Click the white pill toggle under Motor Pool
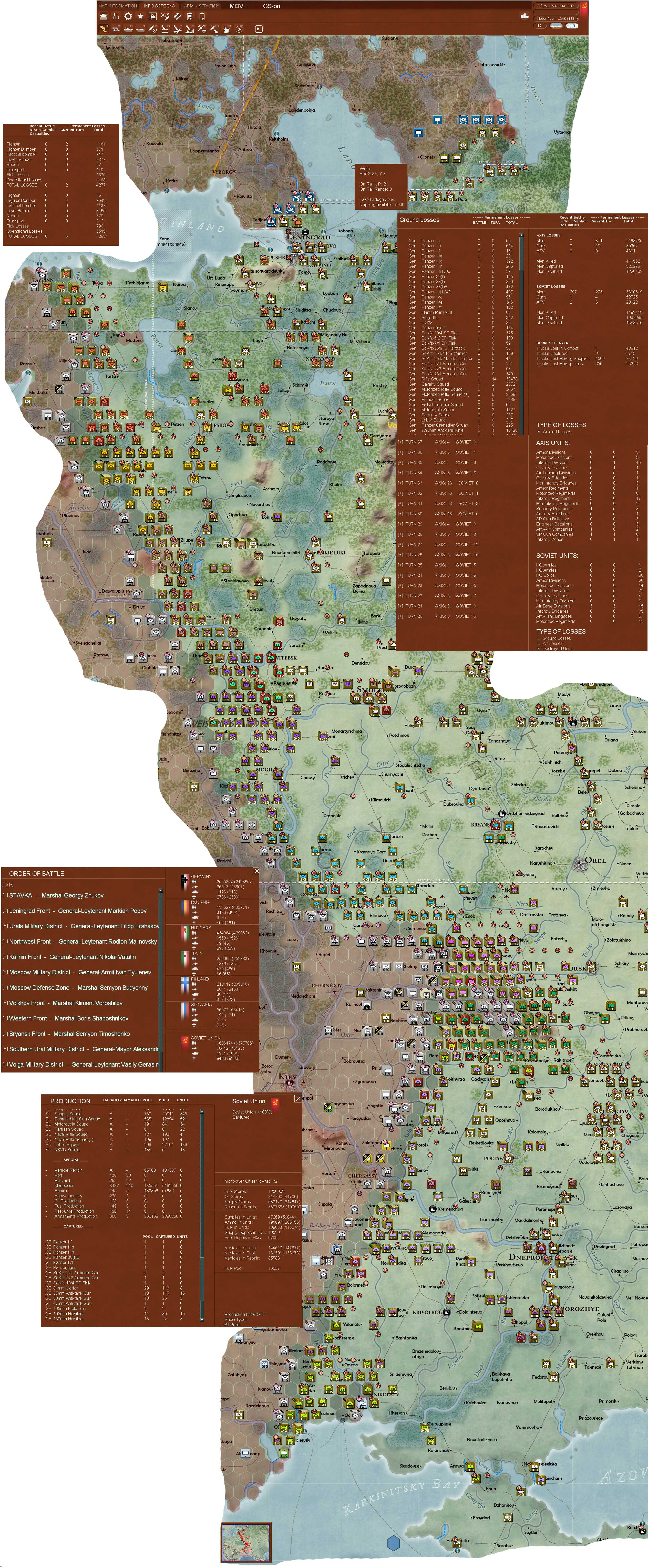 572,26
